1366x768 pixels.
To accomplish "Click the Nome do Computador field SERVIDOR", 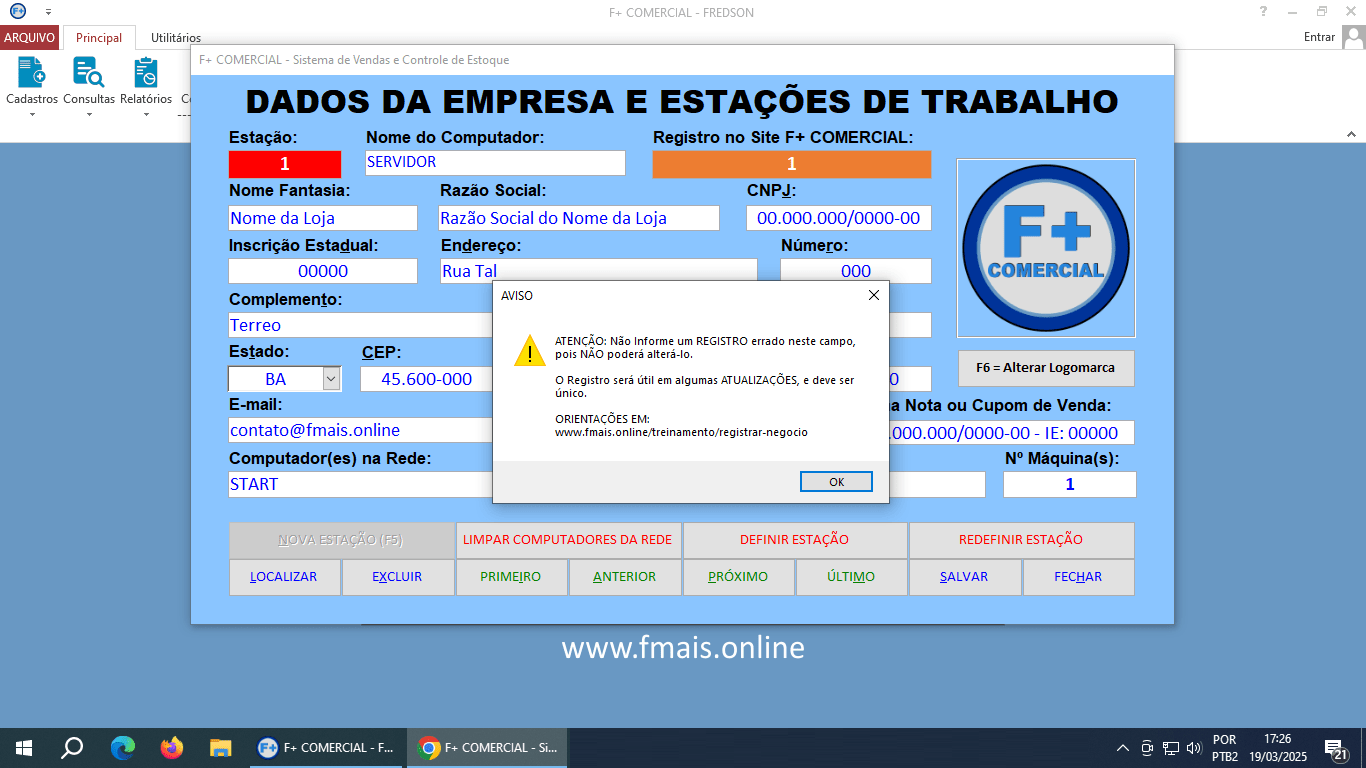I will tap(495, 163).
